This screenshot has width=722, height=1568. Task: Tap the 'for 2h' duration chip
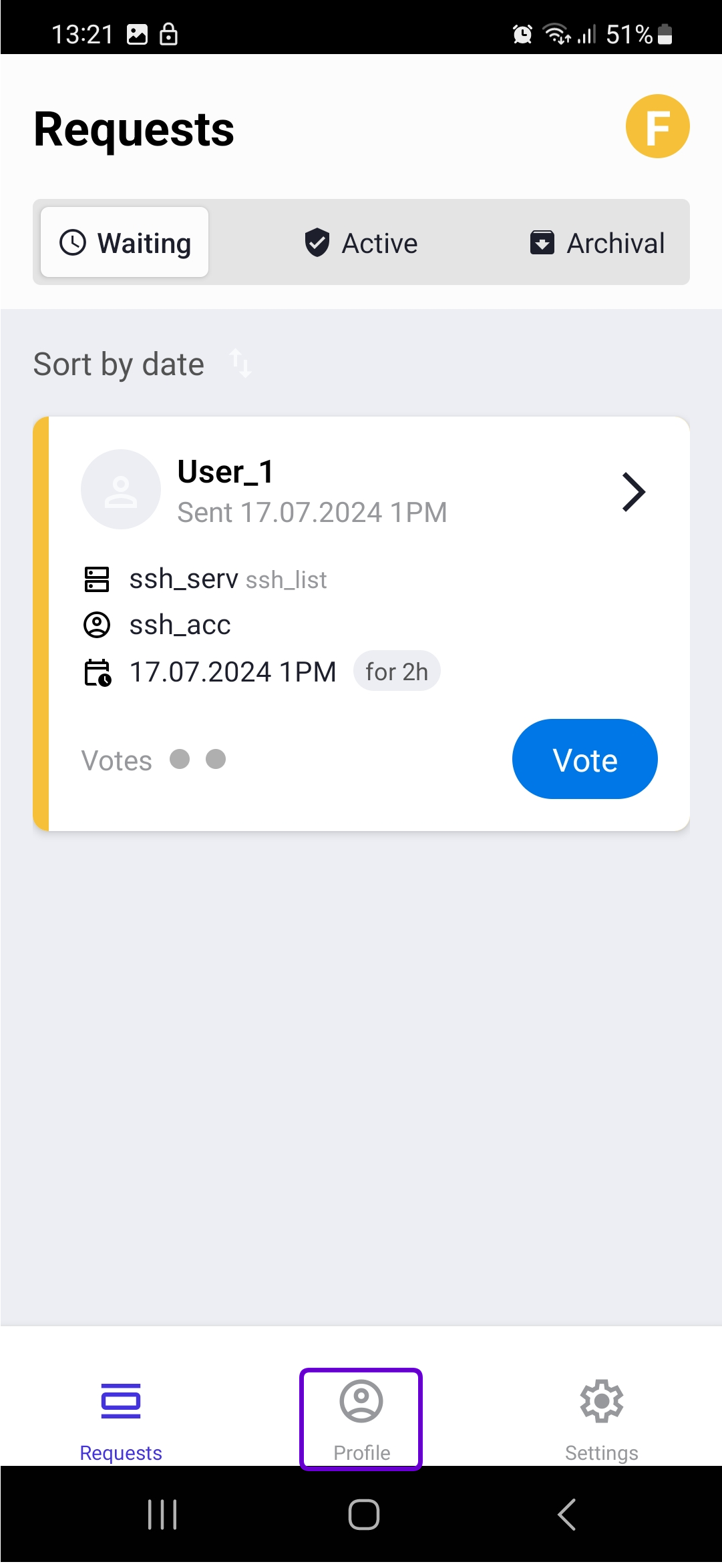[x=397, y=672]
